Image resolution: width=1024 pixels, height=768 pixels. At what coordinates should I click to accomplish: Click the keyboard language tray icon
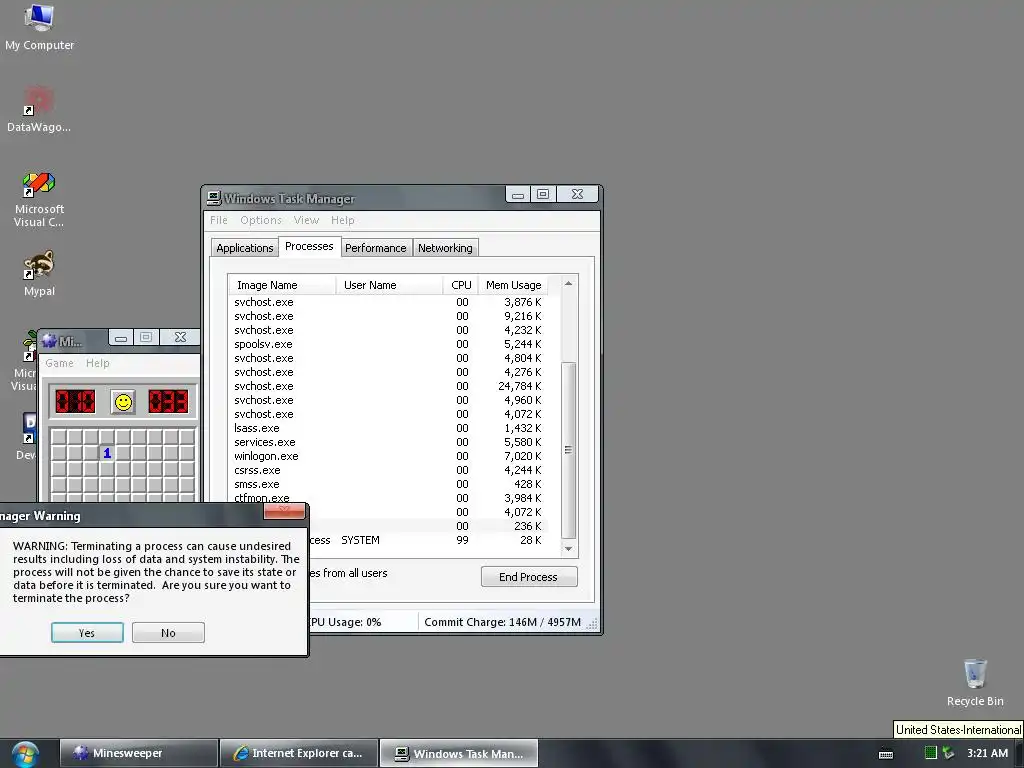(x=886, y=754)
